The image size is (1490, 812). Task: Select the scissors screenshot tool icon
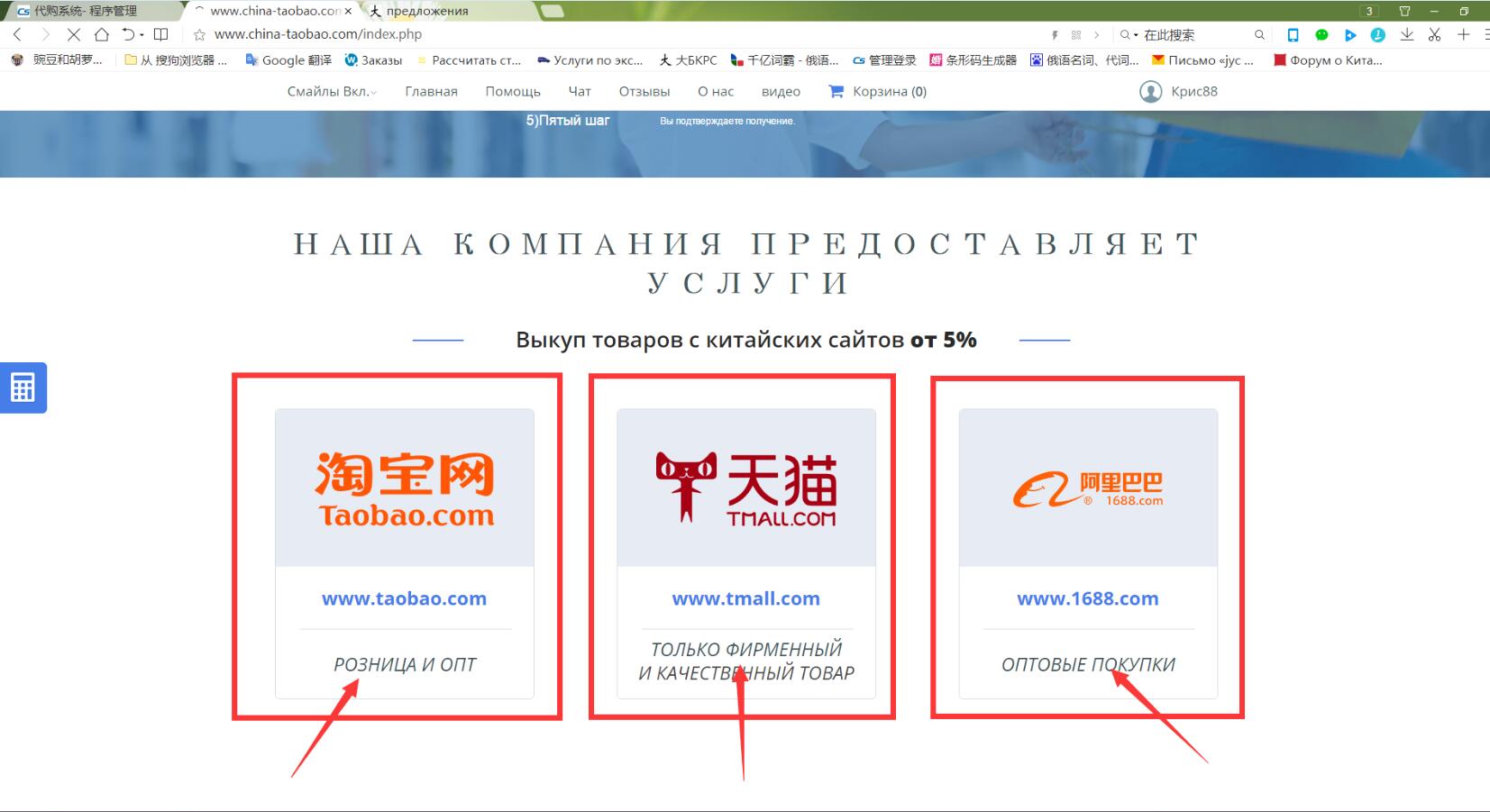pyautogui.click(x=1434, y=34)
